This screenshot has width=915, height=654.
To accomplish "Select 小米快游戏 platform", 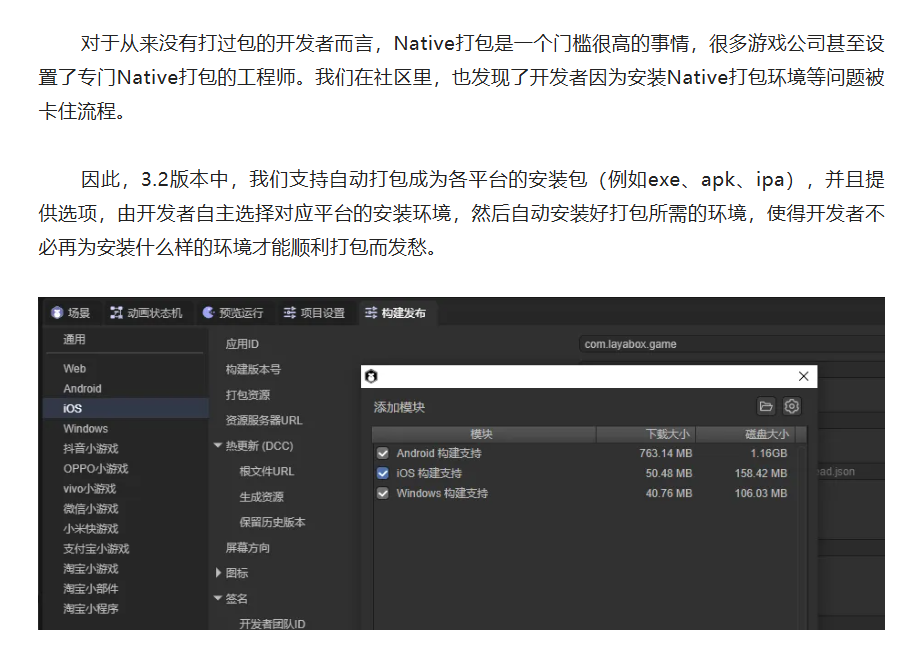I will pyautogui.click(x=126, y=529).
